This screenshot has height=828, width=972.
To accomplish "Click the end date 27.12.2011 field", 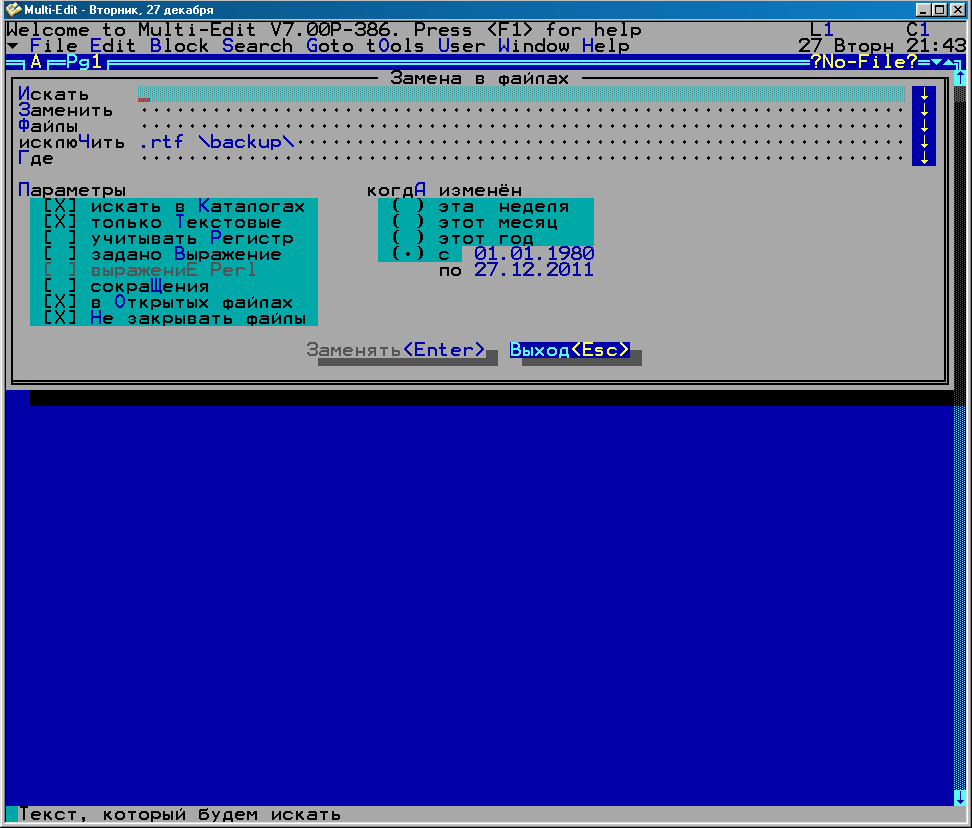I will [x=534, y=270].
